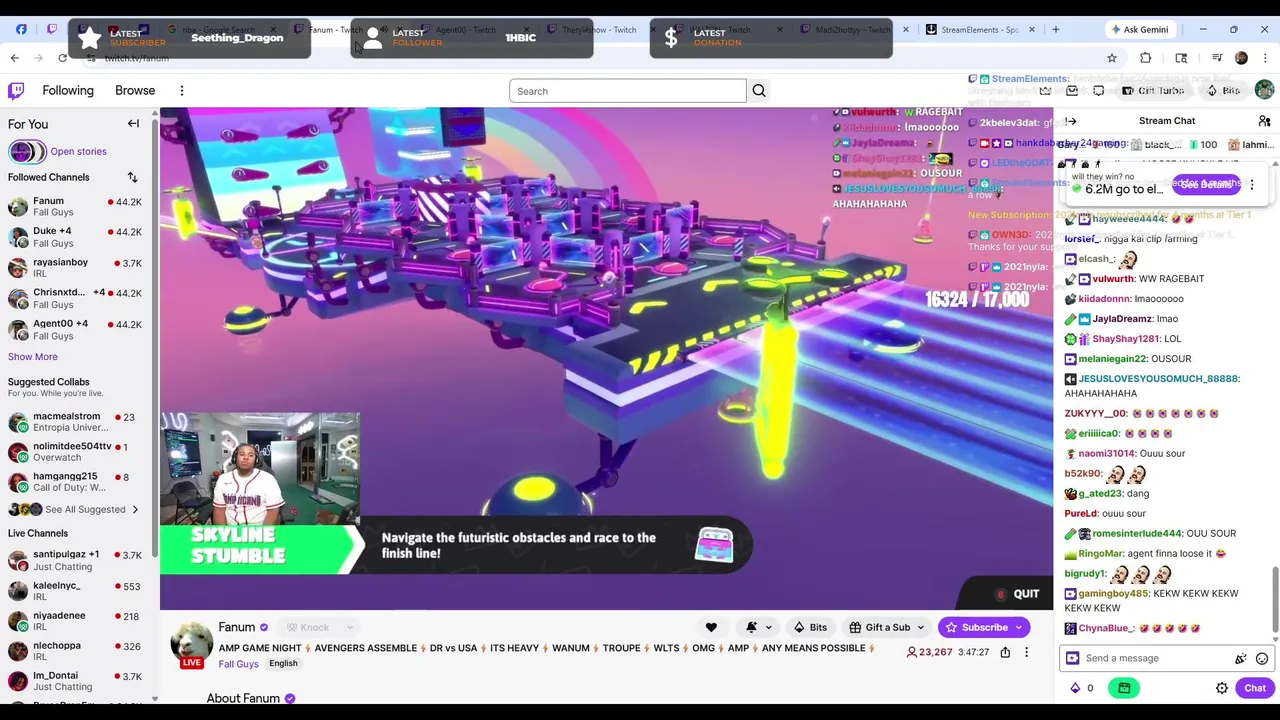Screen dimensions: 1280x720
Task: Click the Twitch home logo
Action: [16, 91]
